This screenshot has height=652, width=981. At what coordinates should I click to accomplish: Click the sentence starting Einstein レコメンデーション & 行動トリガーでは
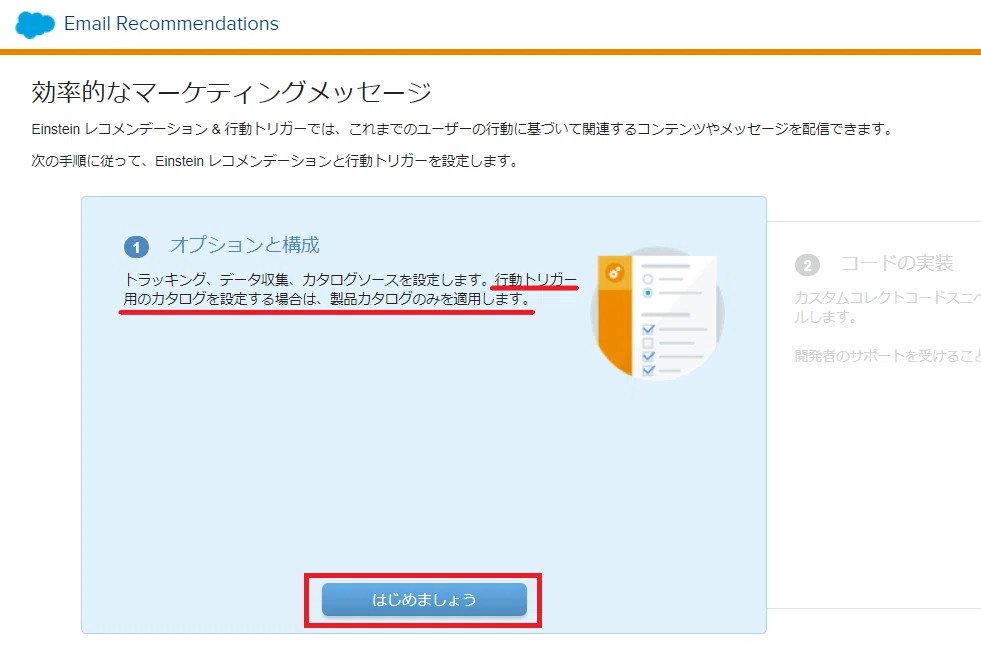pos(462,129)
